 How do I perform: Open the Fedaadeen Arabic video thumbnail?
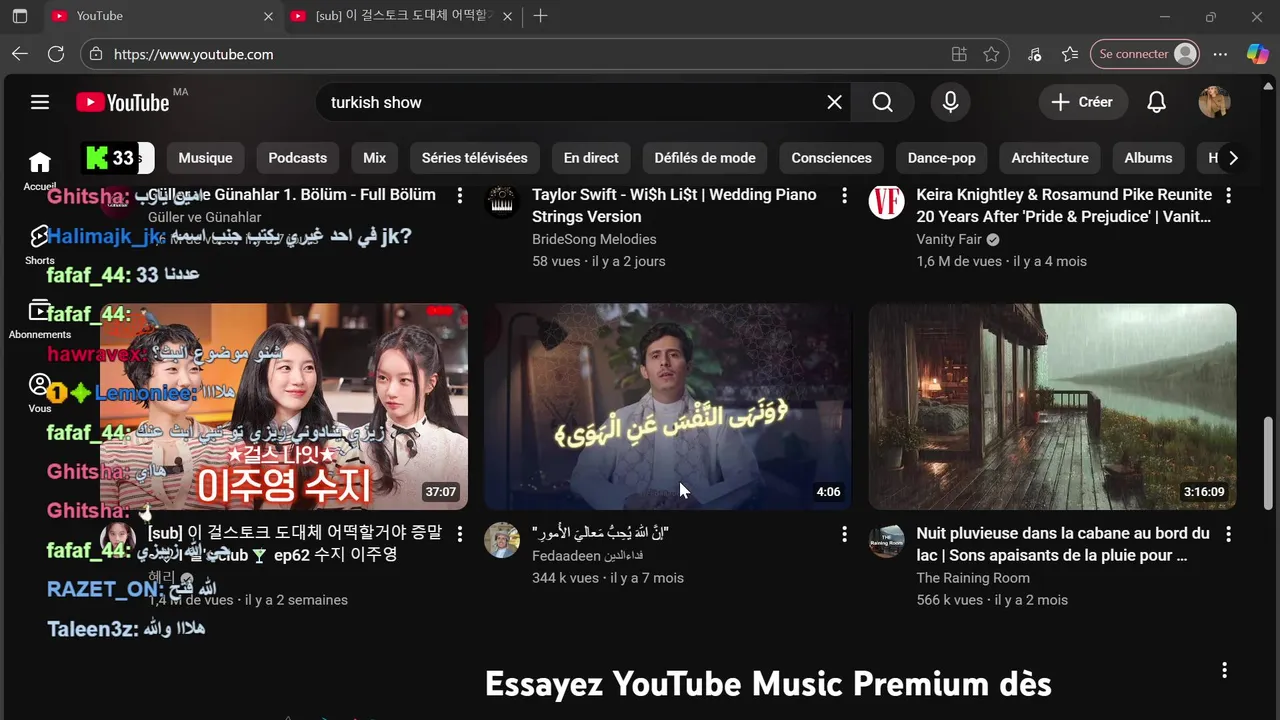[x=668, y=407]
